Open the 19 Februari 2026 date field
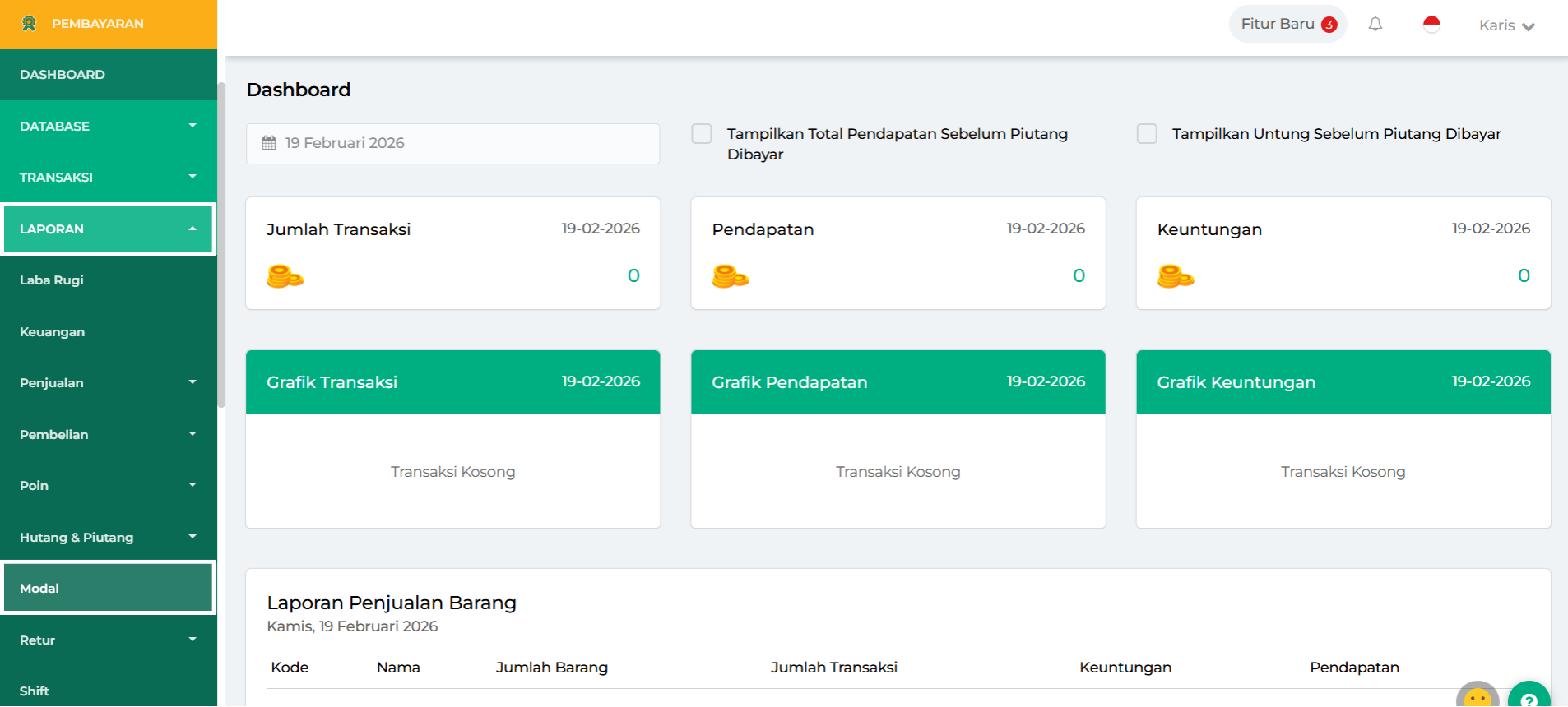 tap(452, 143)
